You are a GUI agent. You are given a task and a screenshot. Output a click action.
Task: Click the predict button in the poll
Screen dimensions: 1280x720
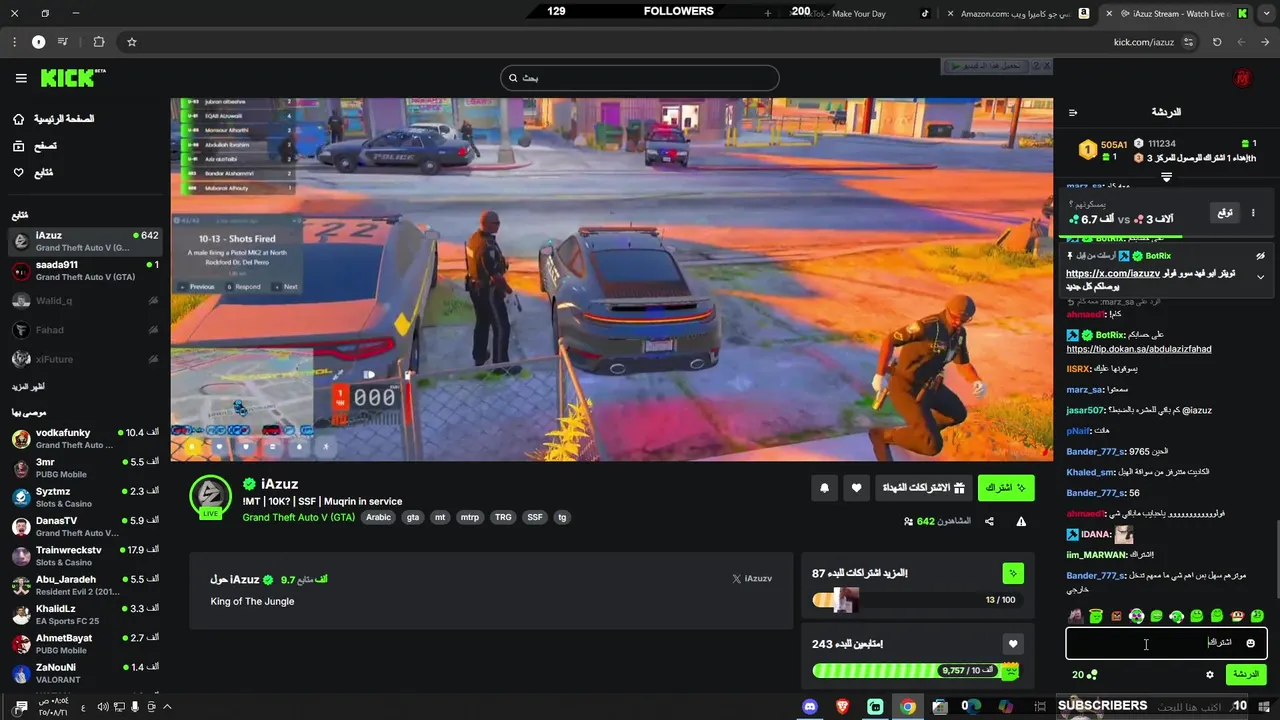[1224, 213]
